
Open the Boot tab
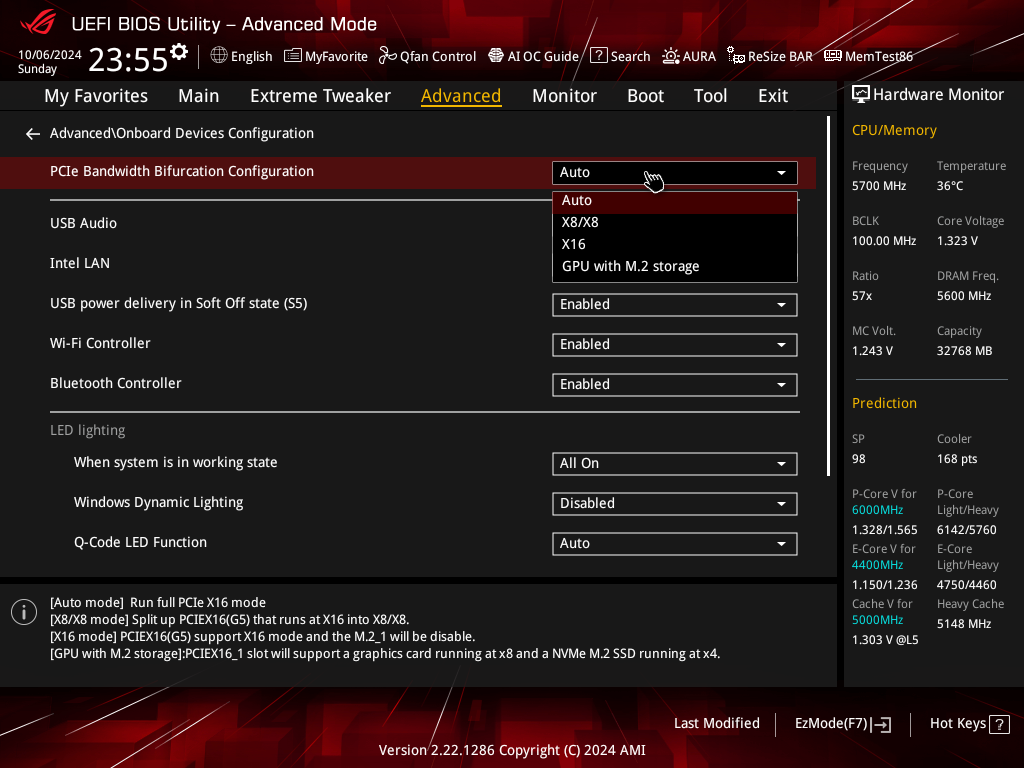coord(645,96)
